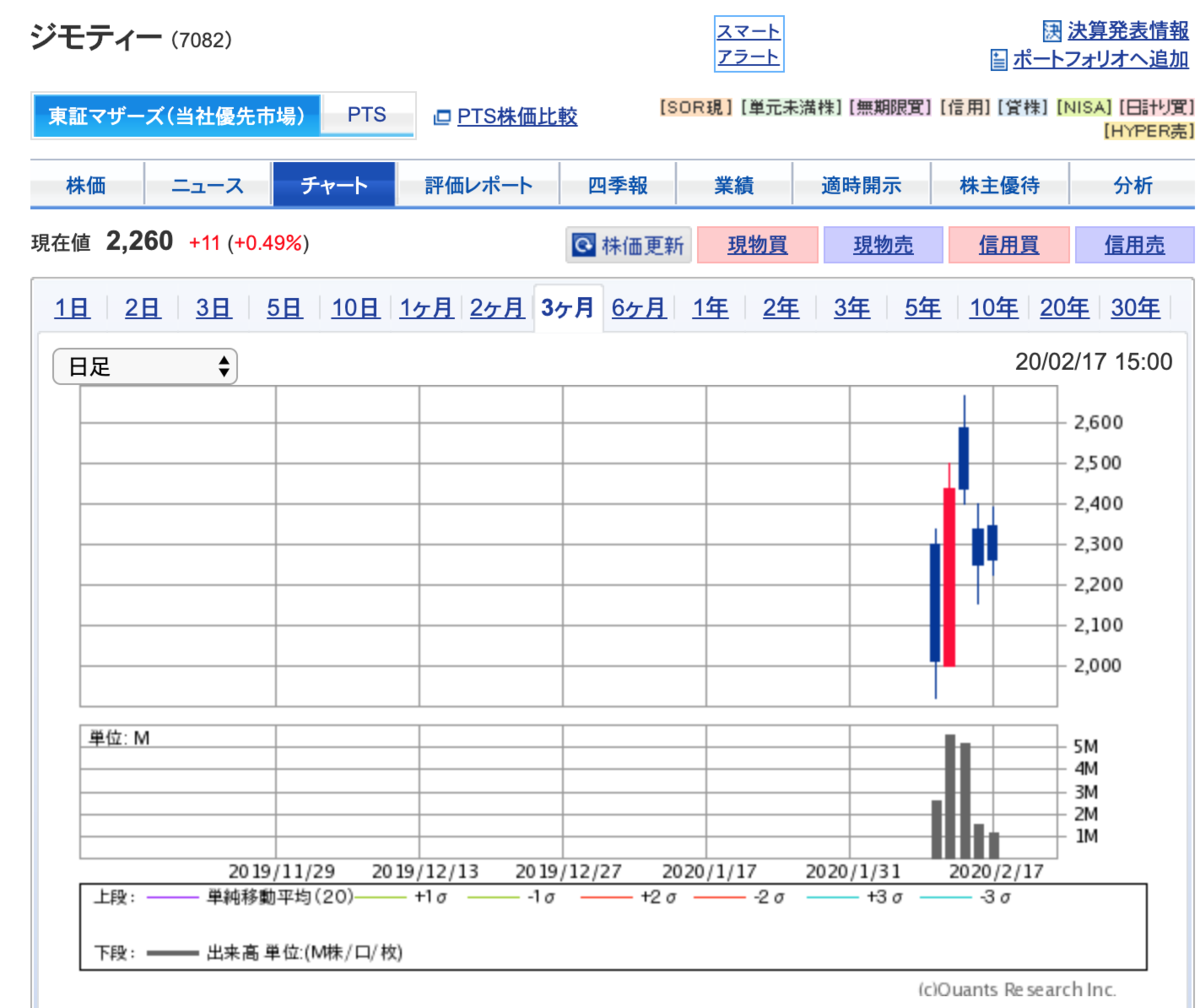This screenshot has height=1008, width=1200.
Task: Click the PTS株価比較 popup window icon
Action: (x=441, y=118)
